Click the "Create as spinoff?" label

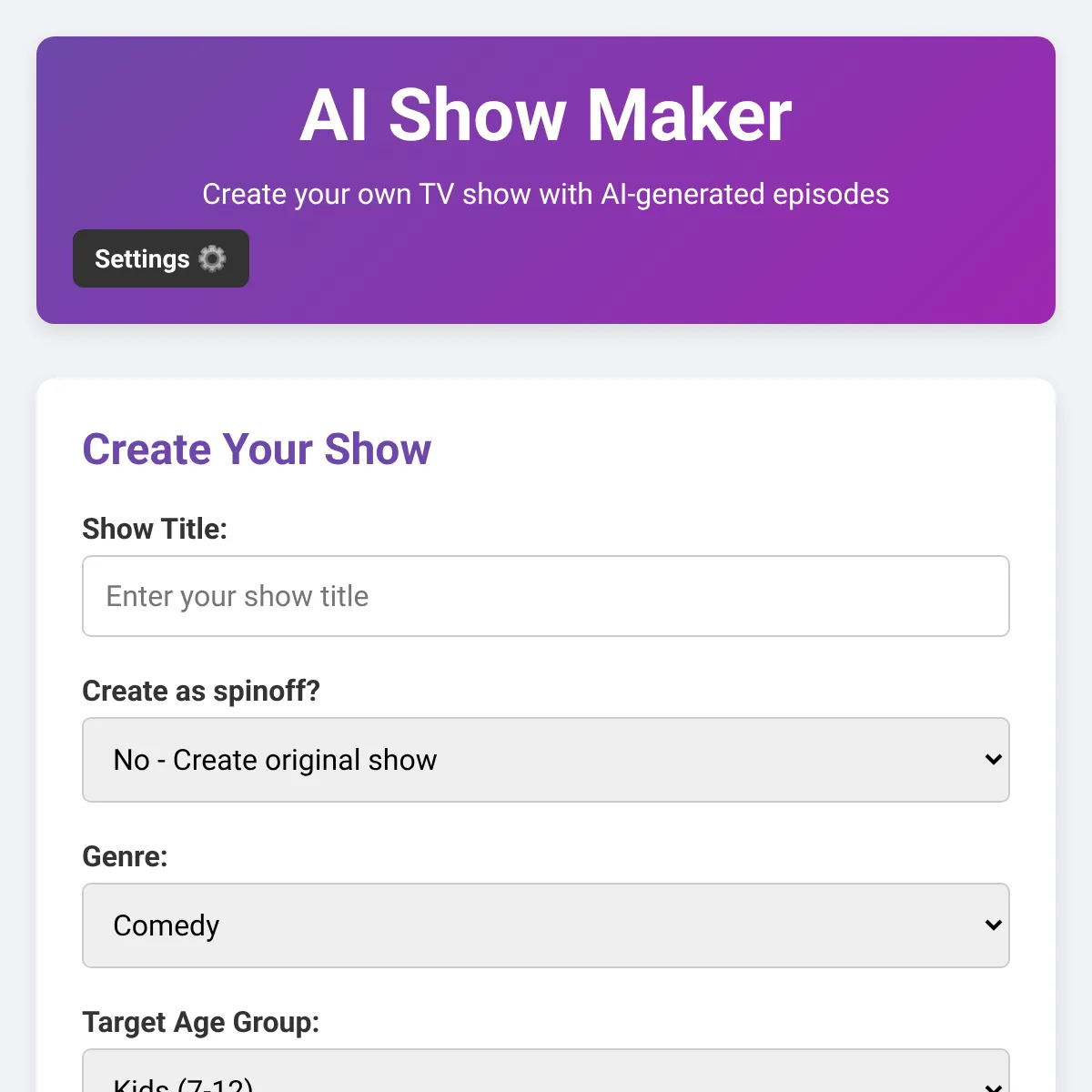201,691
